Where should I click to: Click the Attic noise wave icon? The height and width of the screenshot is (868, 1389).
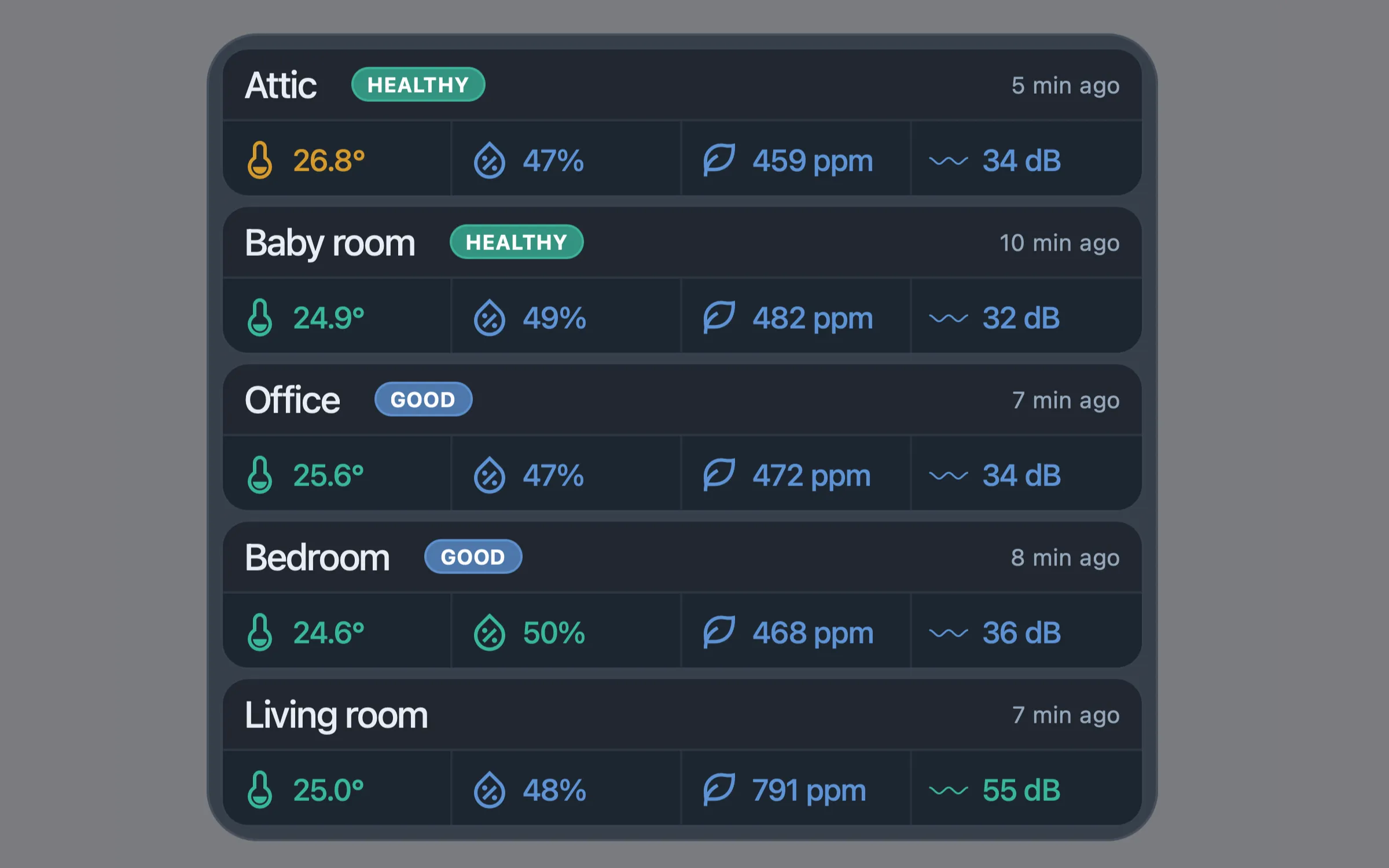point(948,161)
